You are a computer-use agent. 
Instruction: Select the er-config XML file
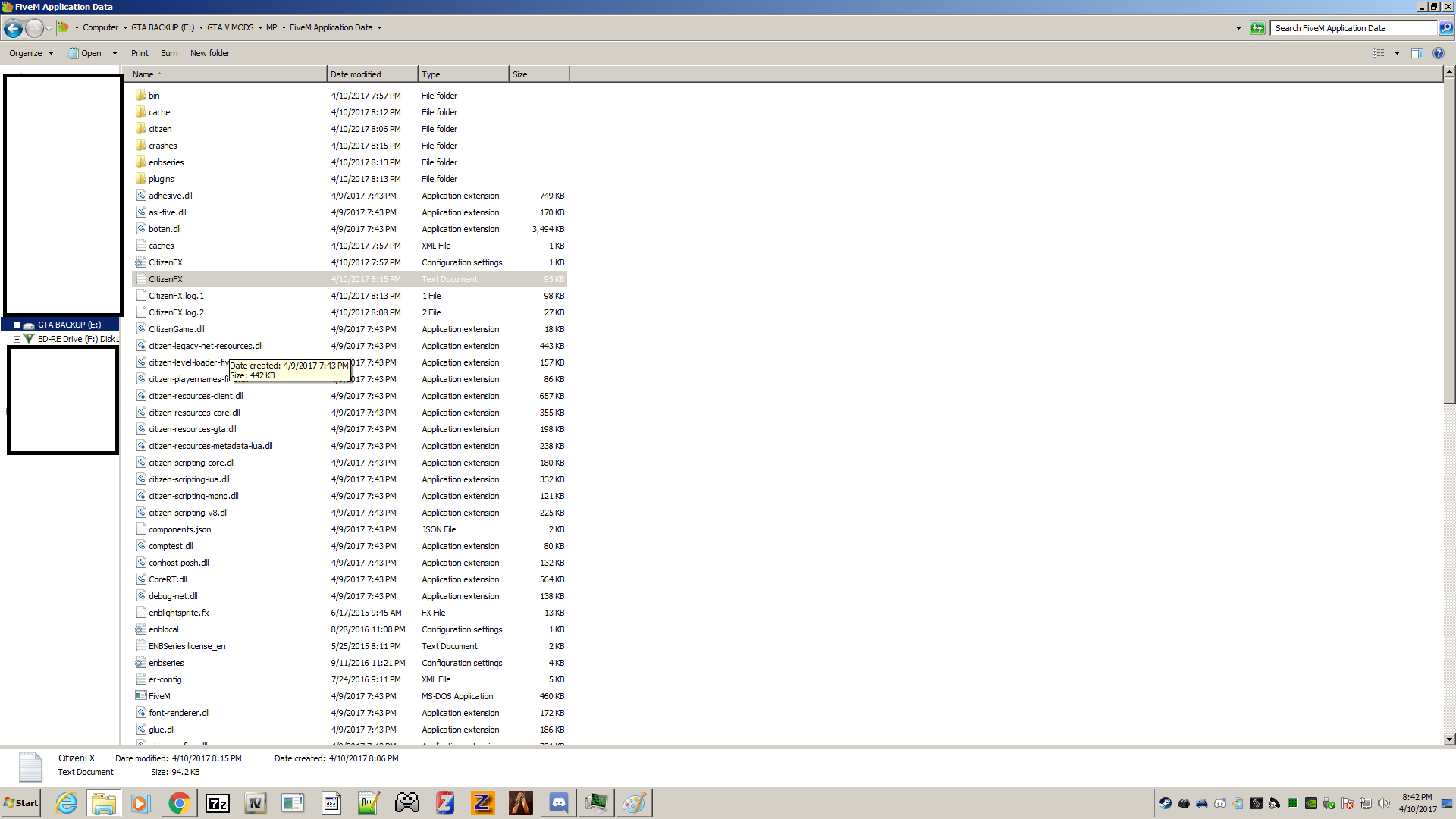click(165, 679)
